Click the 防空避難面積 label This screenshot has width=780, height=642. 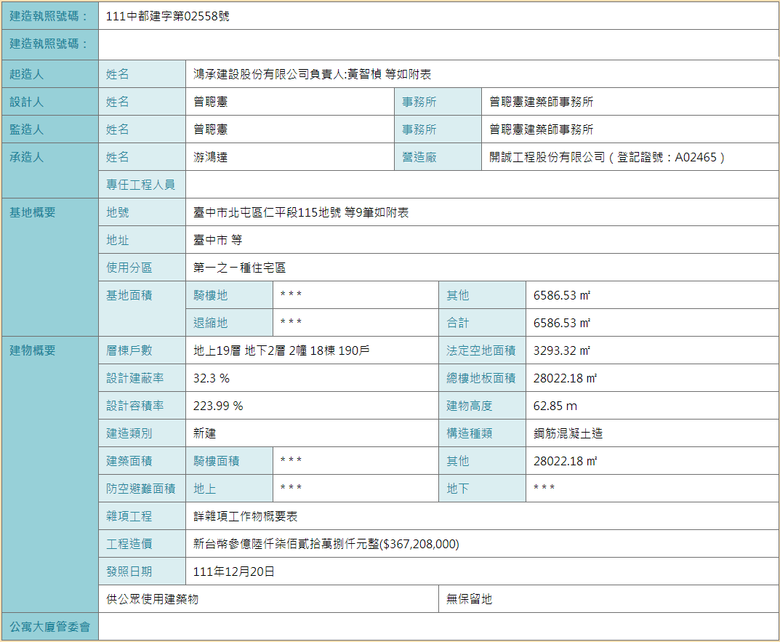(141, 489)
